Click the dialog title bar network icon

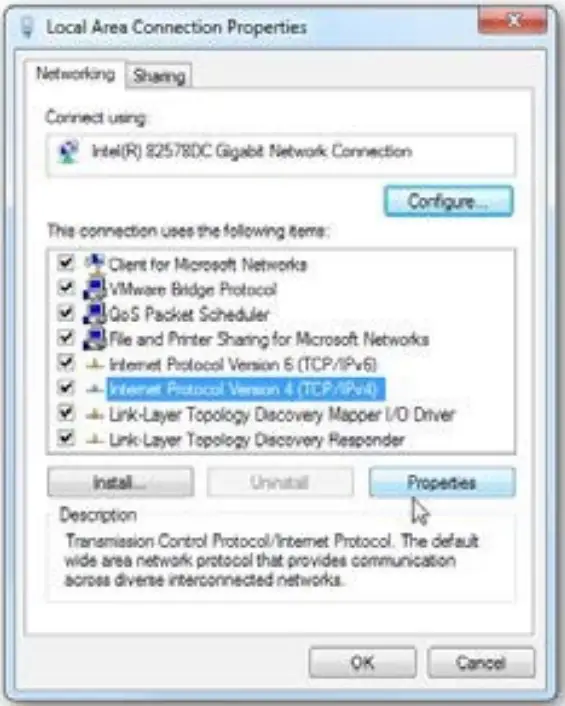[28, 27]
